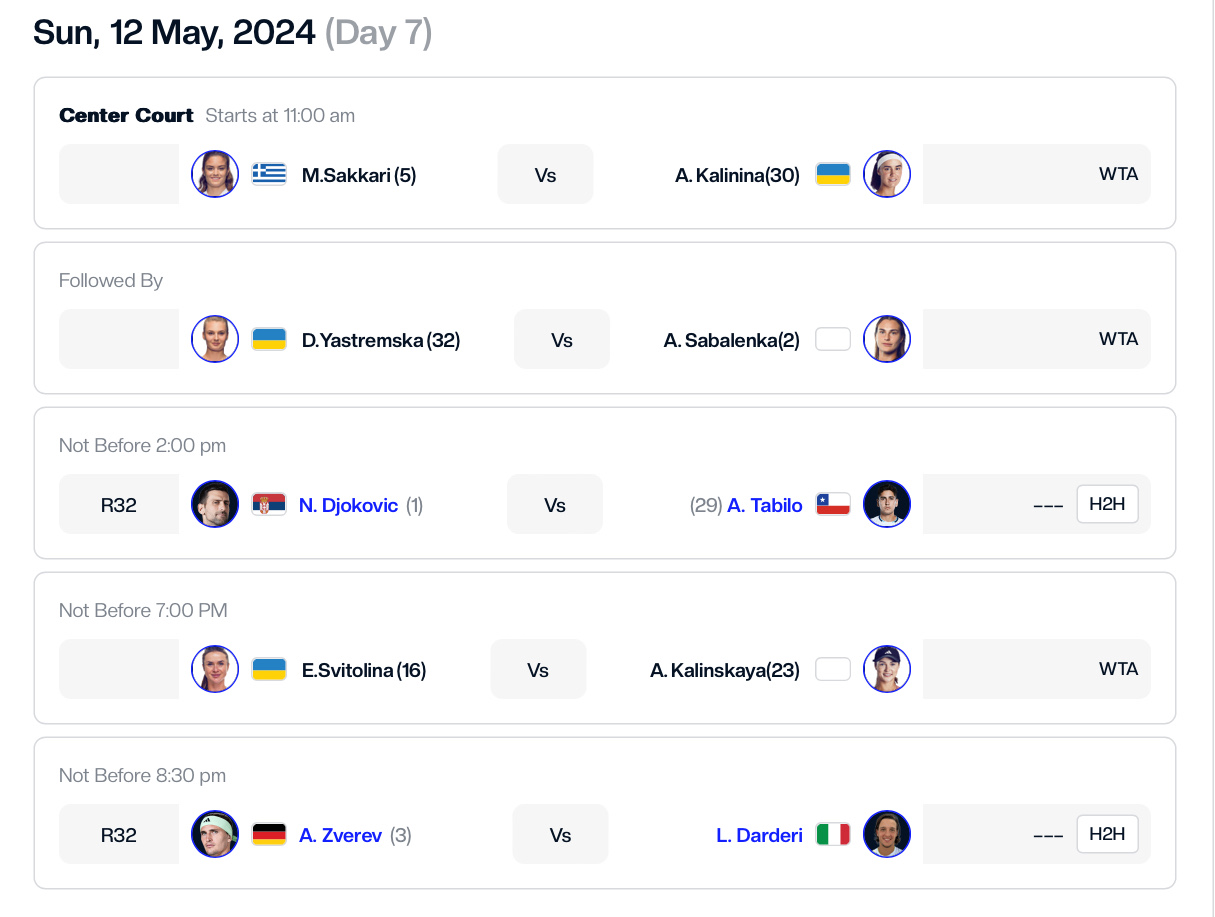
Task: Click the Serbian flag beside Djokovic
Action: point(269,504)
